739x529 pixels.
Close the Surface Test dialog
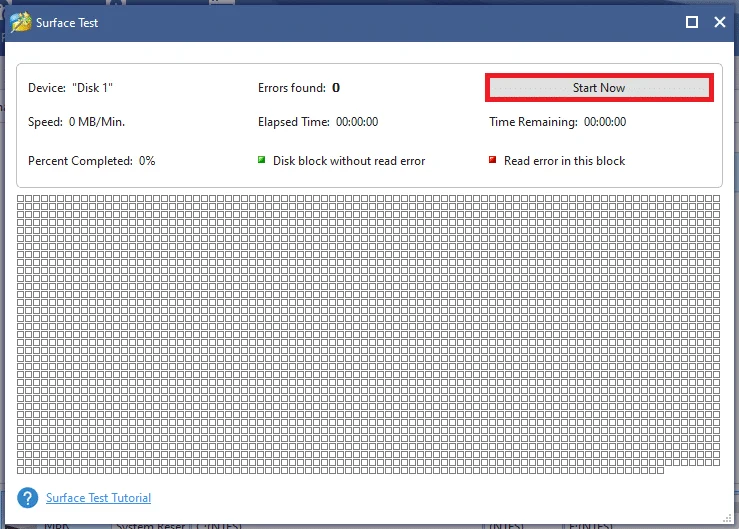coord(720,22)
